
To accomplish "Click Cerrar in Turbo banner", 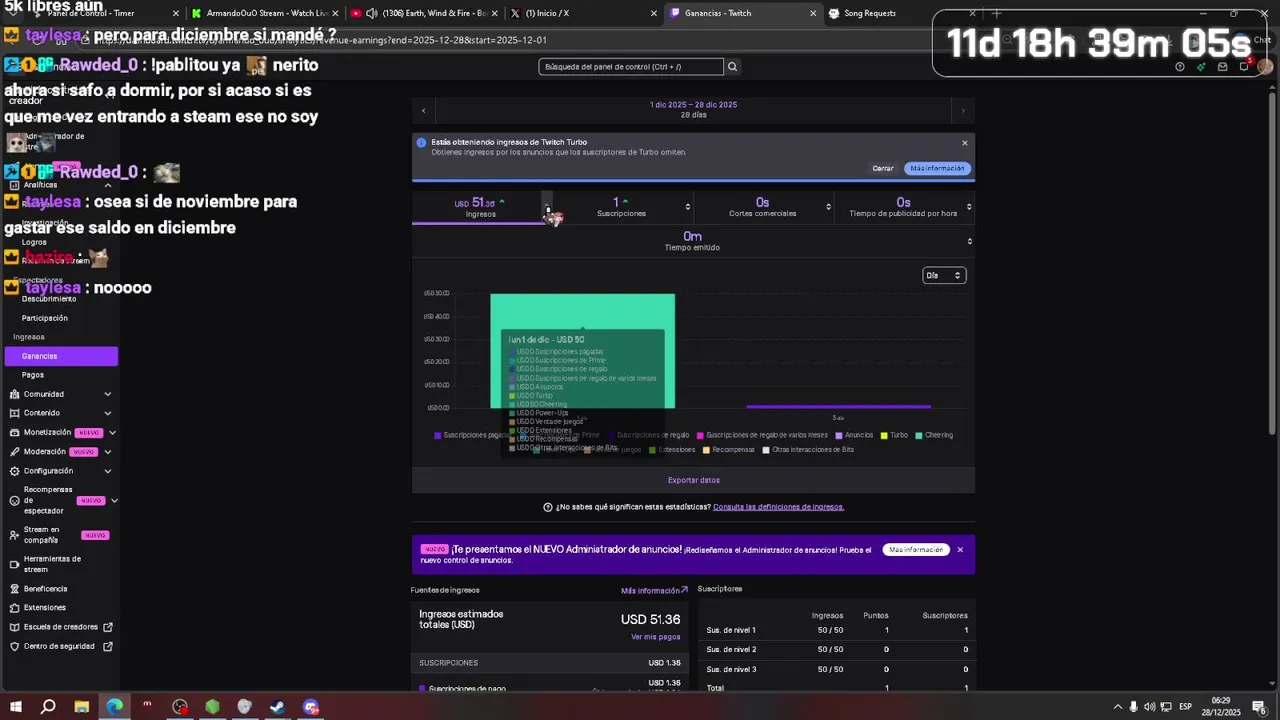I will click(x=883, y=168).
